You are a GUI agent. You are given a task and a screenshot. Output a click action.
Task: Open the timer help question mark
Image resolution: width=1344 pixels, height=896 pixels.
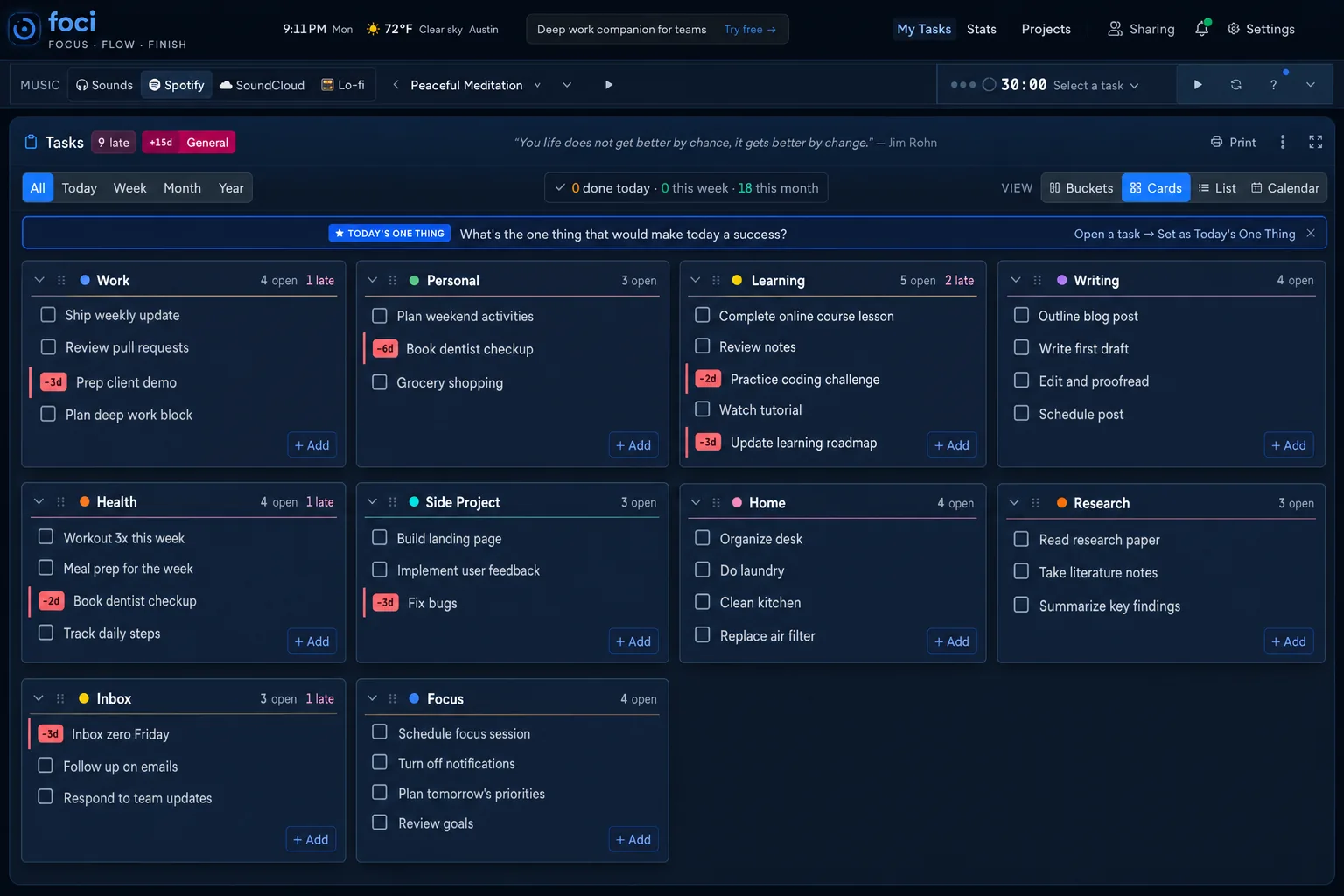1273,85
